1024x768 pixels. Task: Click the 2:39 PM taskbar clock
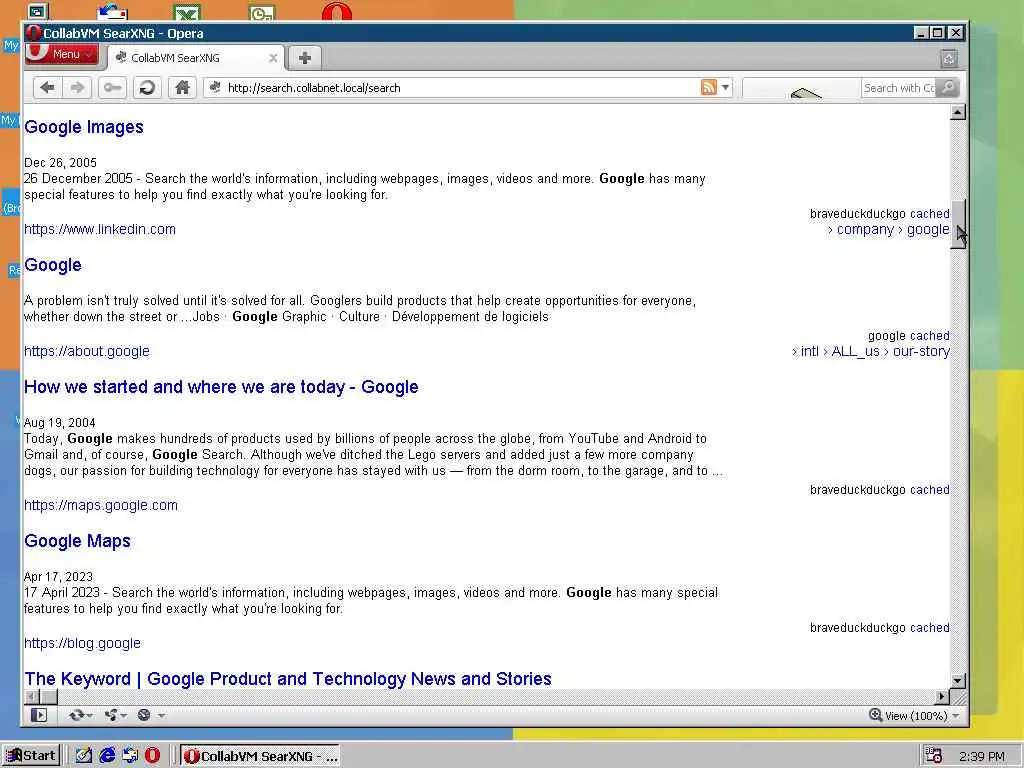pyautogui.click(x=982, y=756)
